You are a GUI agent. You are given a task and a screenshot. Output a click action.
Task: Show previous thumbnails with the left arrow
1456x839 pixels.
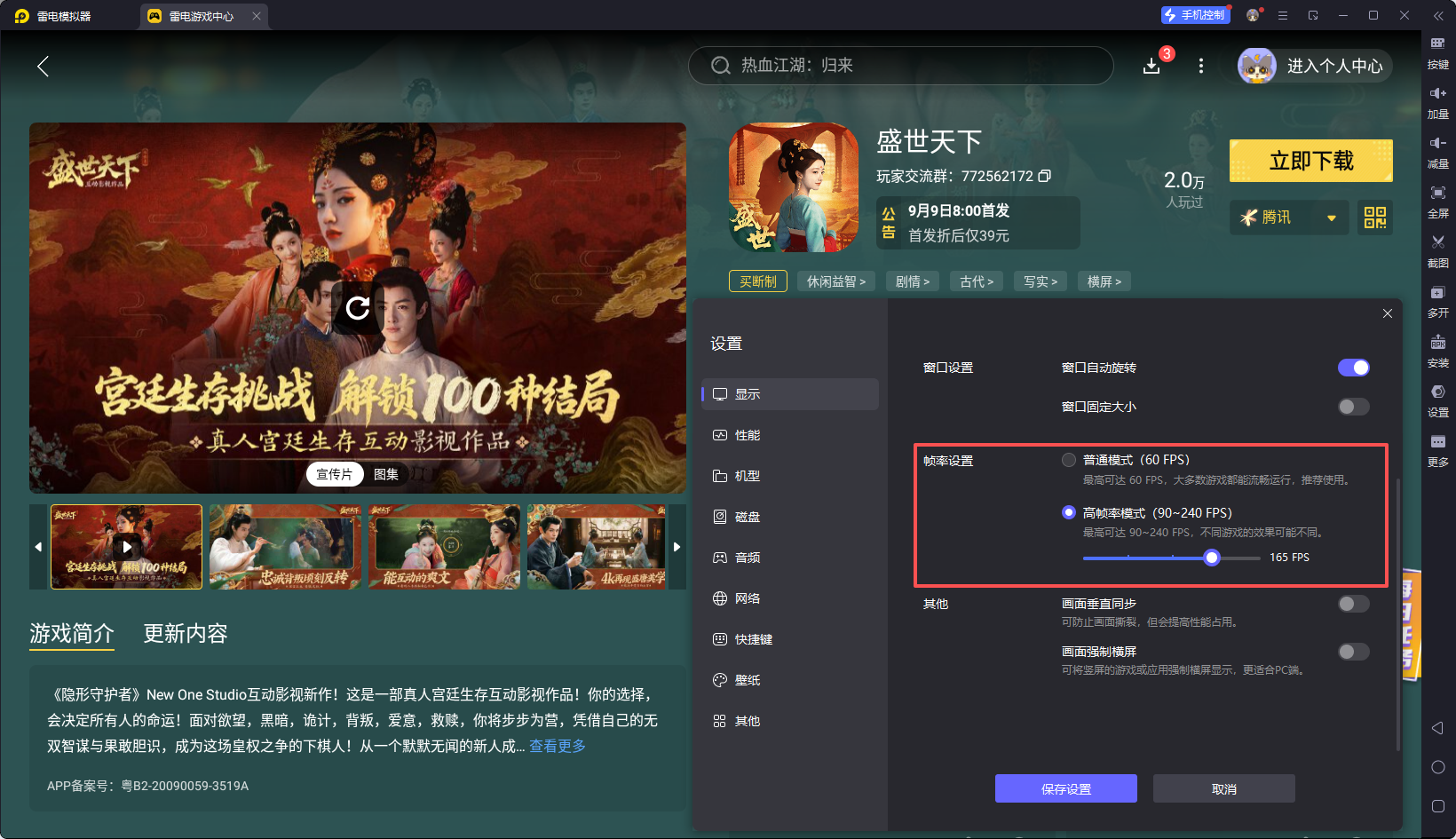[x=38, y=547]
